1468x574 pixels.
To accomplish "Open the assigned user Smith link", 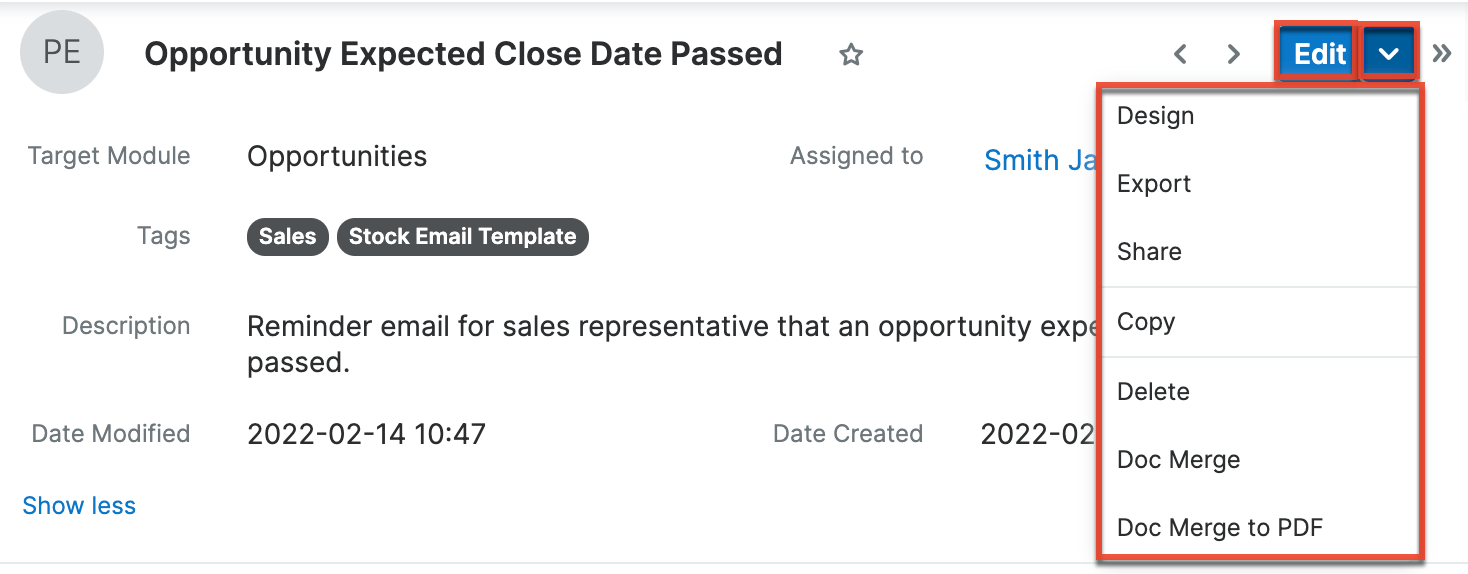I will [1040, 160].
